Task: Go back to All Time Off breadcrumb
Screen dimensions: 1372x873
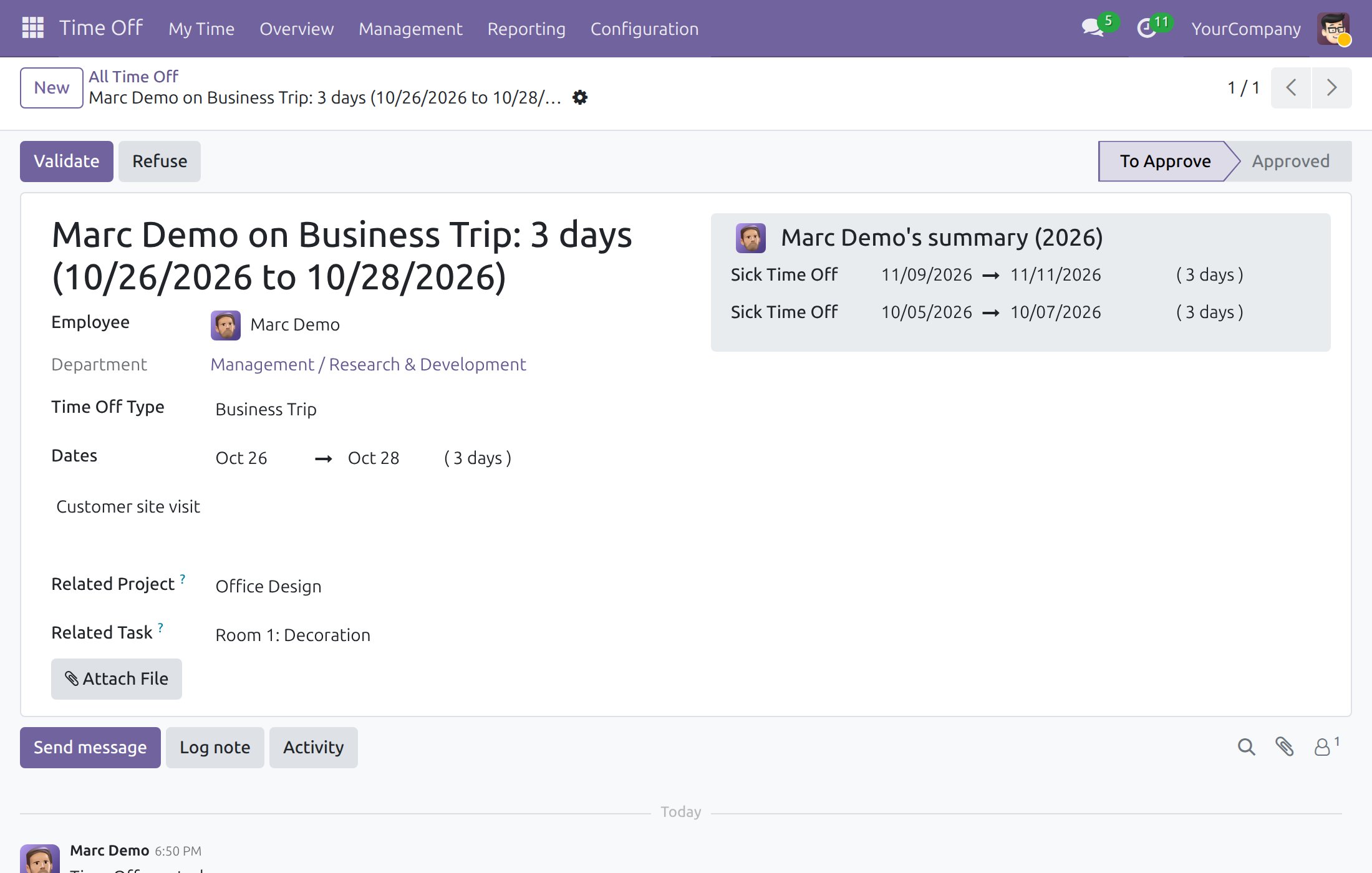Action: click(133, 76)
